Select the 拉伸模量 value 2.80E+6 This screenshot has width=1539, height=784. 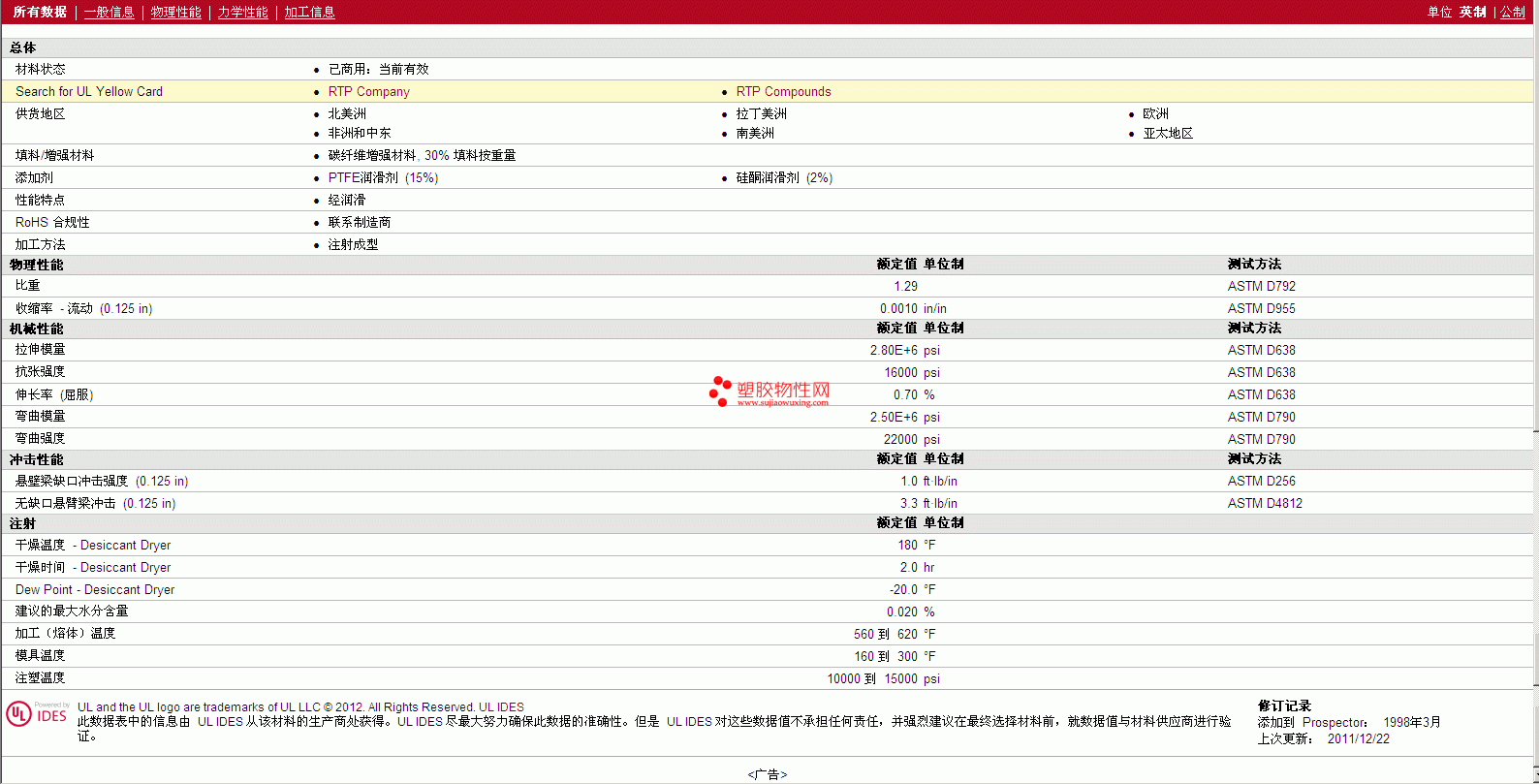click(x=894, y=350)
